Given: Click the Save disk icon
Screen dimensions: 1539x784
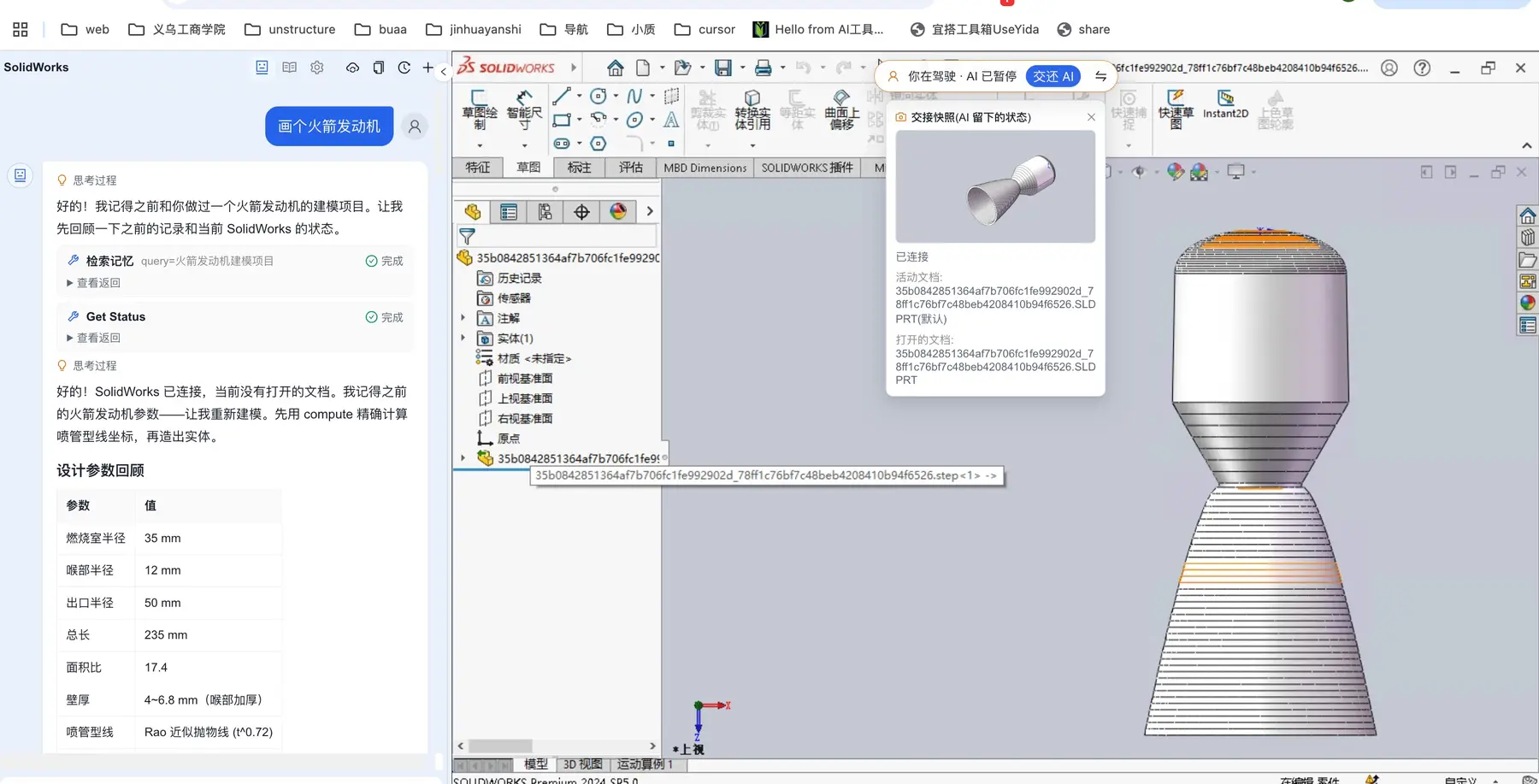Looking at the screenshot, I should (723, 68).
